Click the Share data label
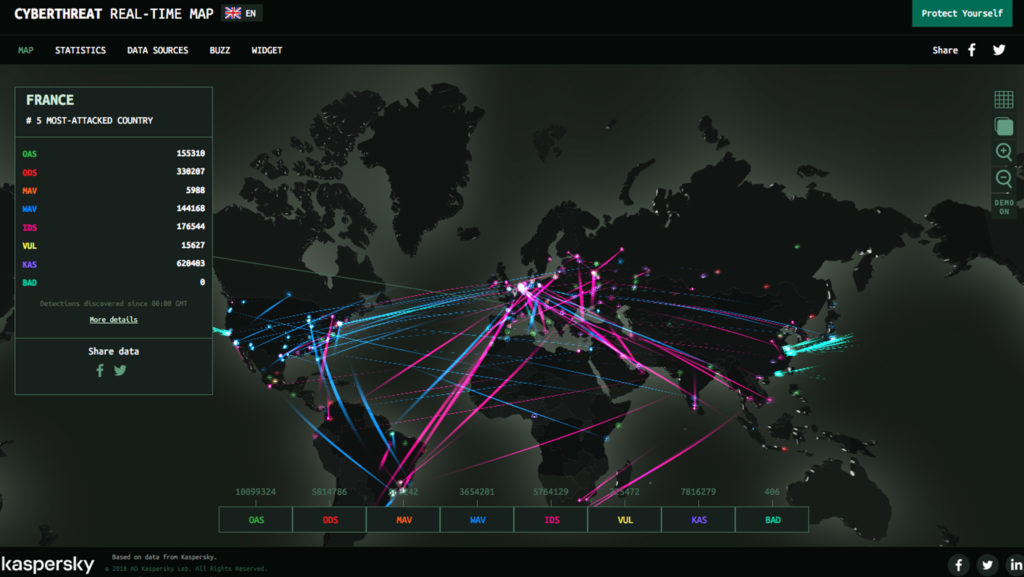 (x=114, y=351)
